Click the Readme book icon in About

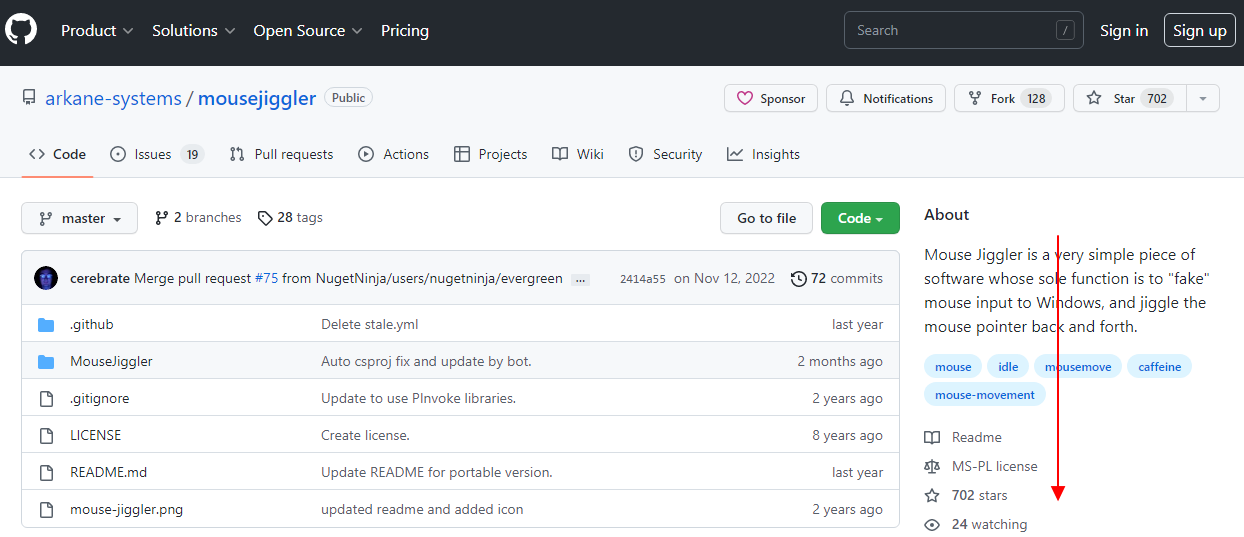pyautogui.click(x=932, y=437)
